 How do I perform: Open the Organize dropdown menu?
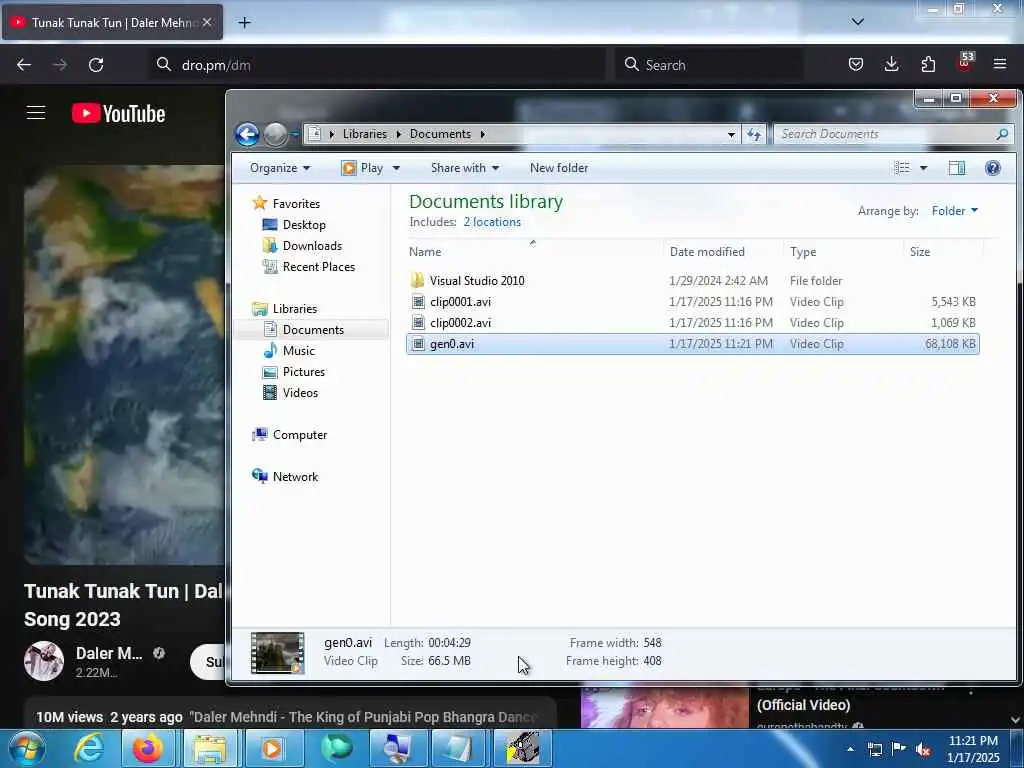click(280, 168)
